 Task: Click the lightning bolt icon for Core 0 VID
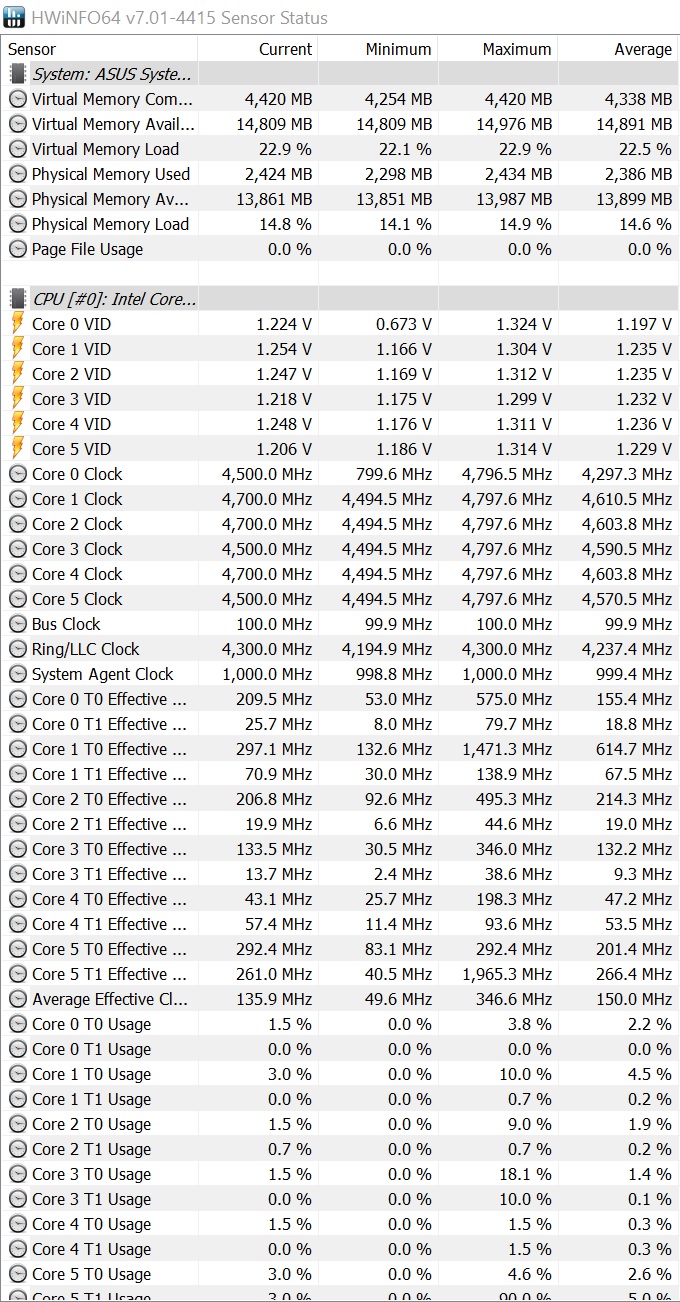pos(18,324)
